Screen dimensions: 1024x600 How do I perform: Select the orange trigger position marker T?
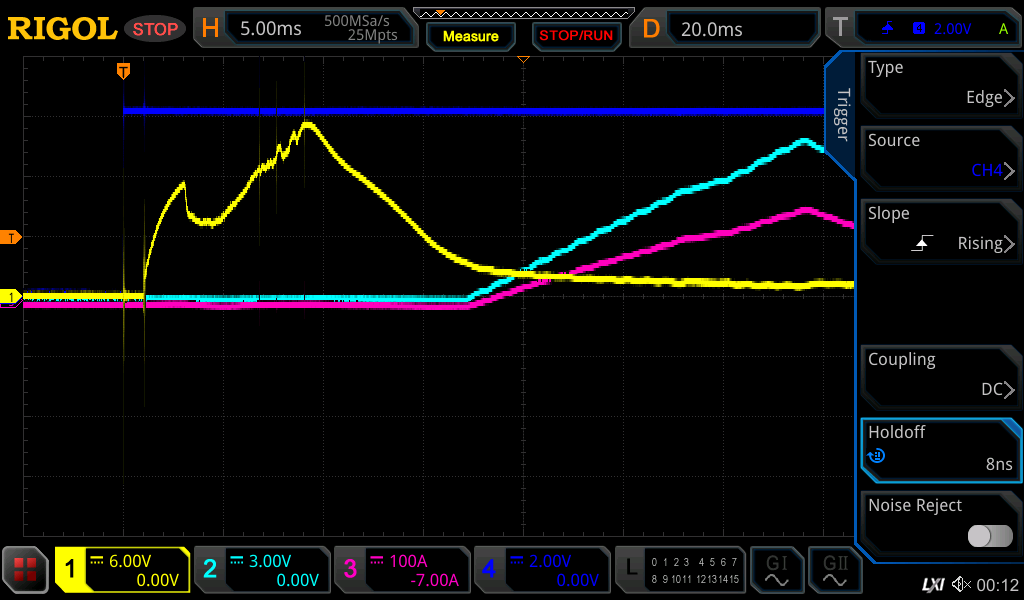point(123,71)
